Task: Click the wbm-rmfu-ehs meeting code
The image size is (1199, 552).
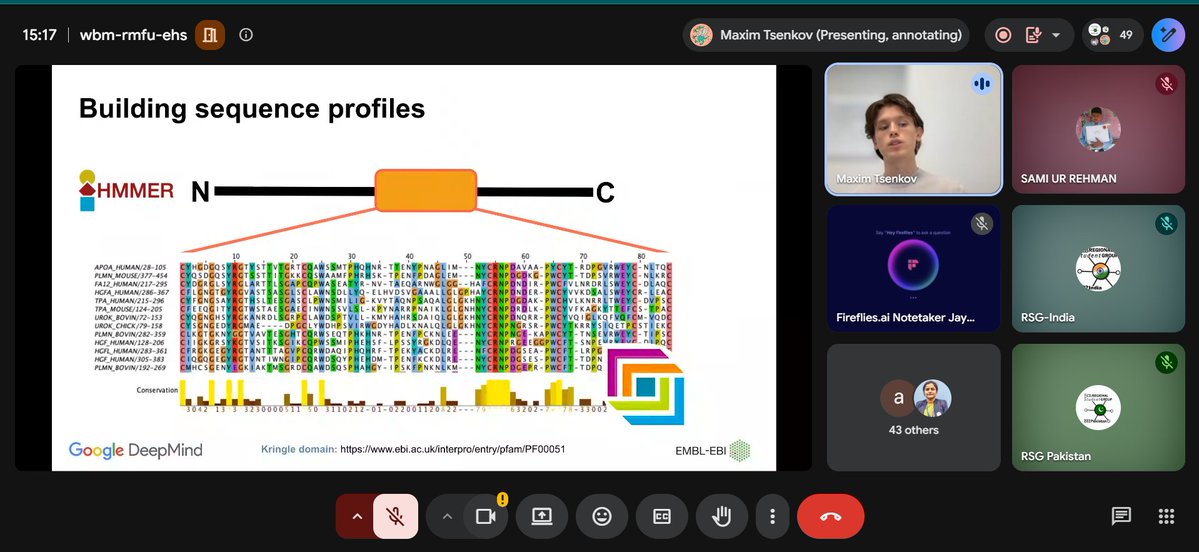Action: click(133, 35)
